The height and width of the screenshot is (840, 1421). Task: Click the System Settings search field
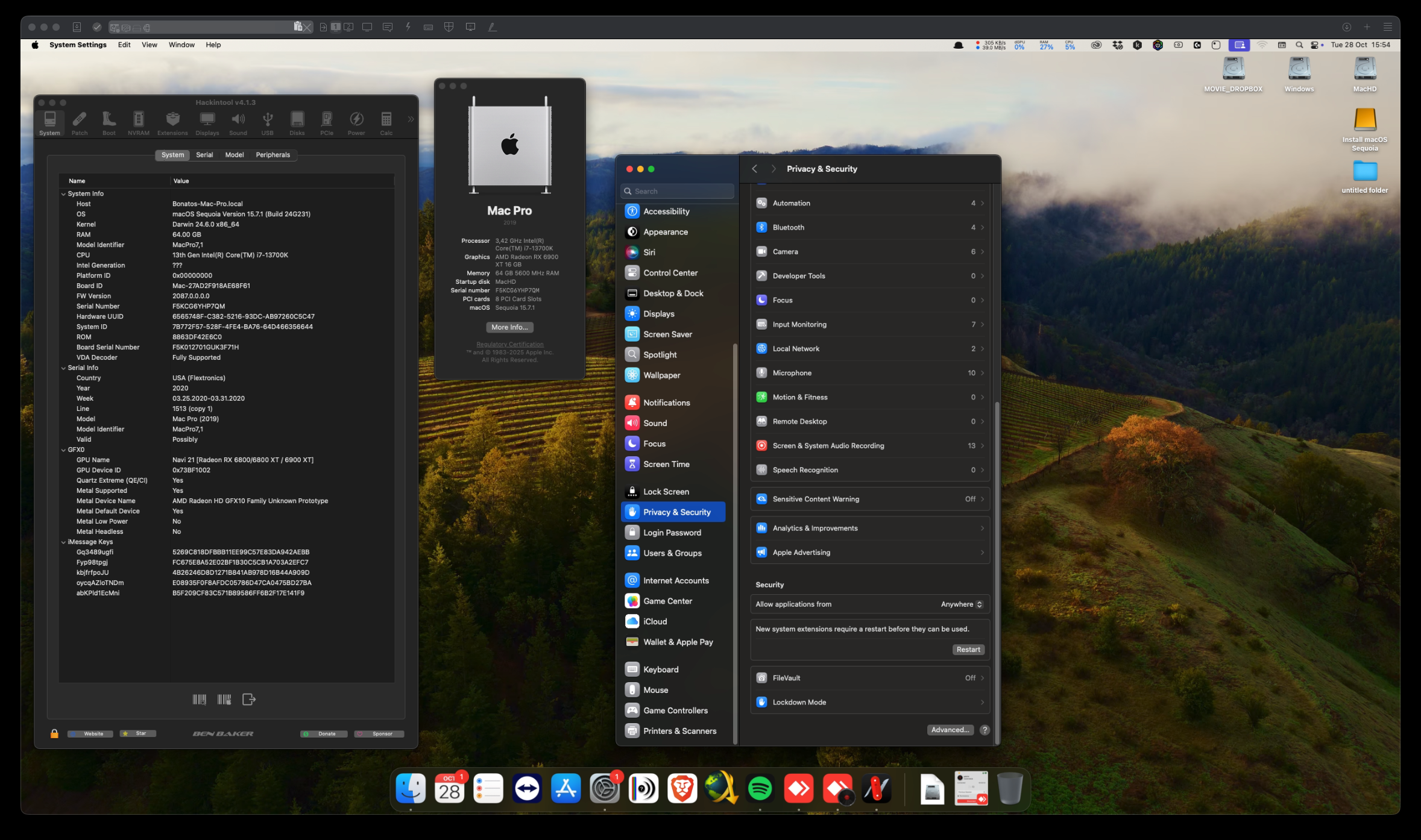tap(678, 191)
